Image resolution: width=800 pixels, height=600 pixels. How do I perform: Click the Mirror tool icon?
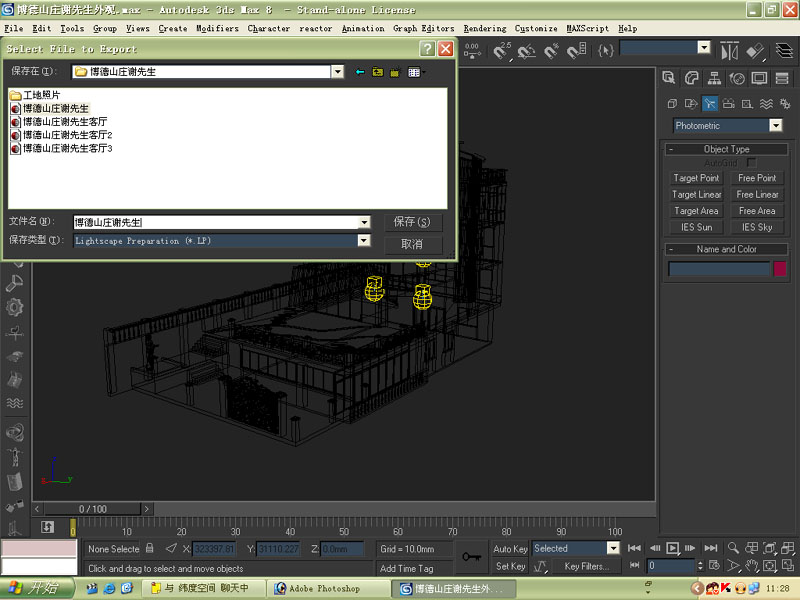729,51
